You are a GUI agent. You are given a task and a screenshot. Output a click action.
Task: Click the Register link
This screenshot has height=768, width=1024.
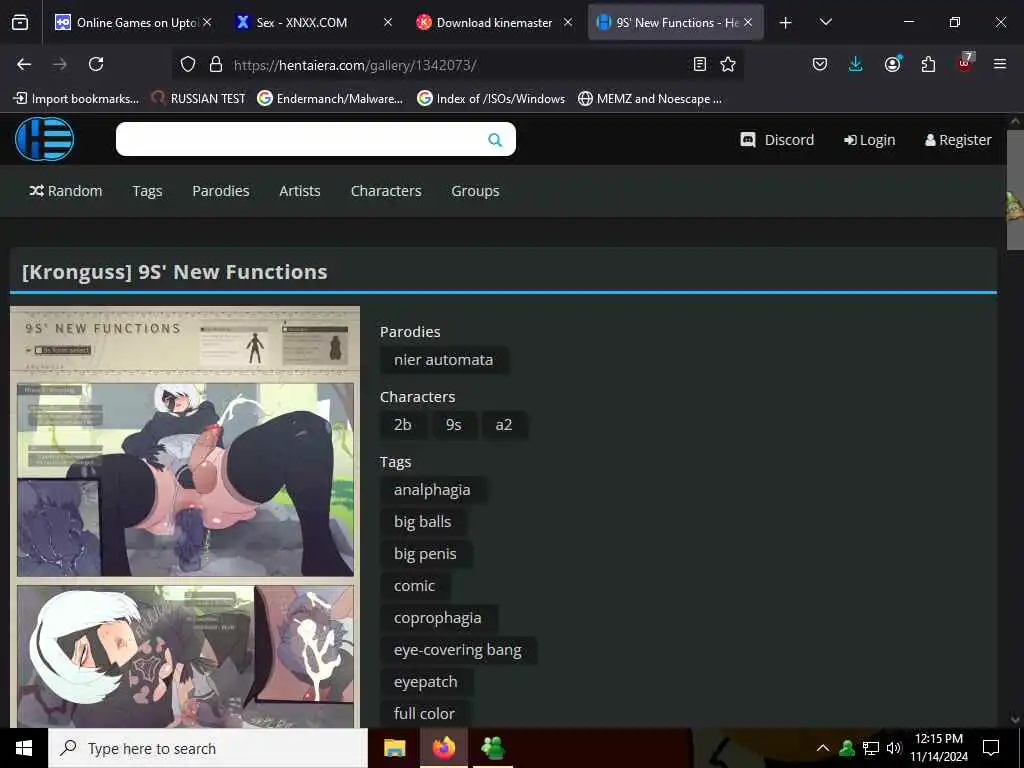958,140
